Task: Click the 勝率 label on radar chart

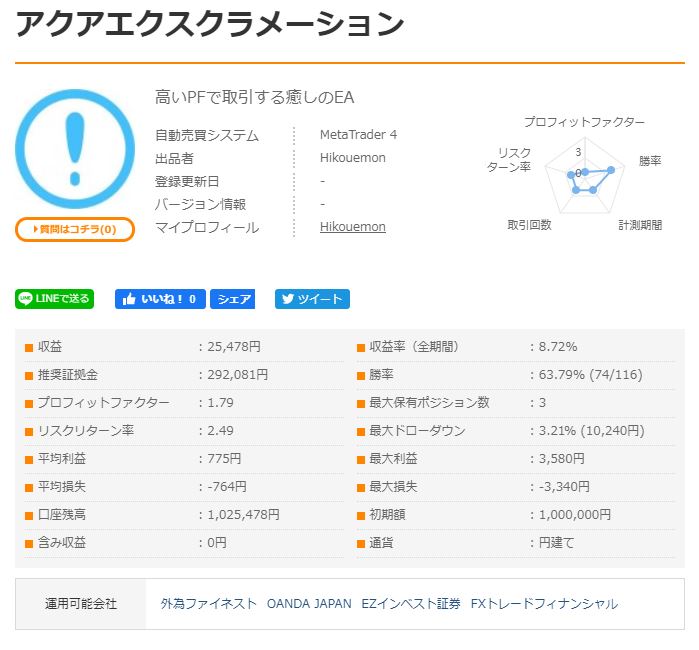Action: point(650,161)
